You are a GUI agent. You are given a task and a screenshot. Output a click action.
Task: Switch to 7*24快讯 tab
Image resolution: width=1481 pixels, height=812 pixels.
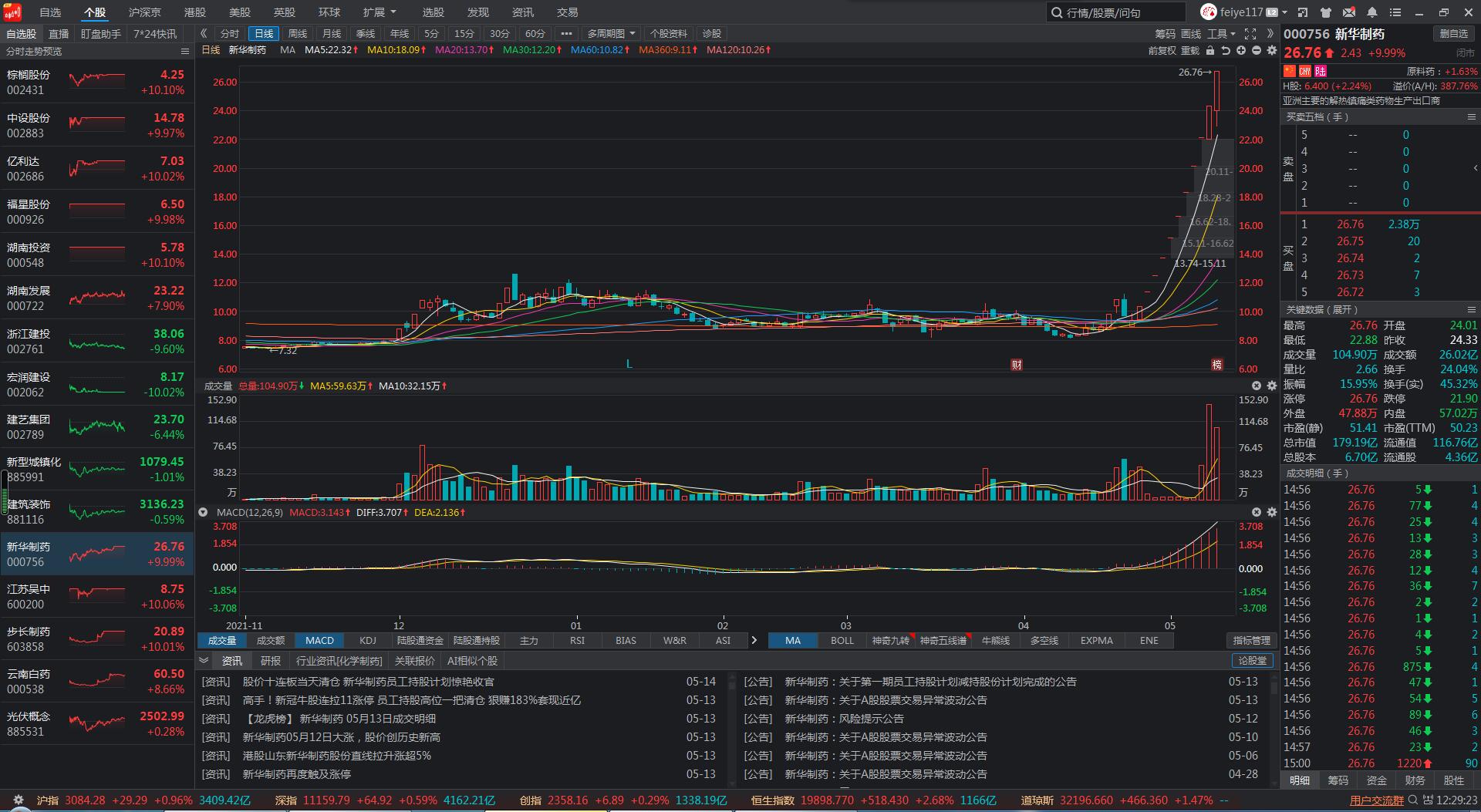tap(155, 34)
